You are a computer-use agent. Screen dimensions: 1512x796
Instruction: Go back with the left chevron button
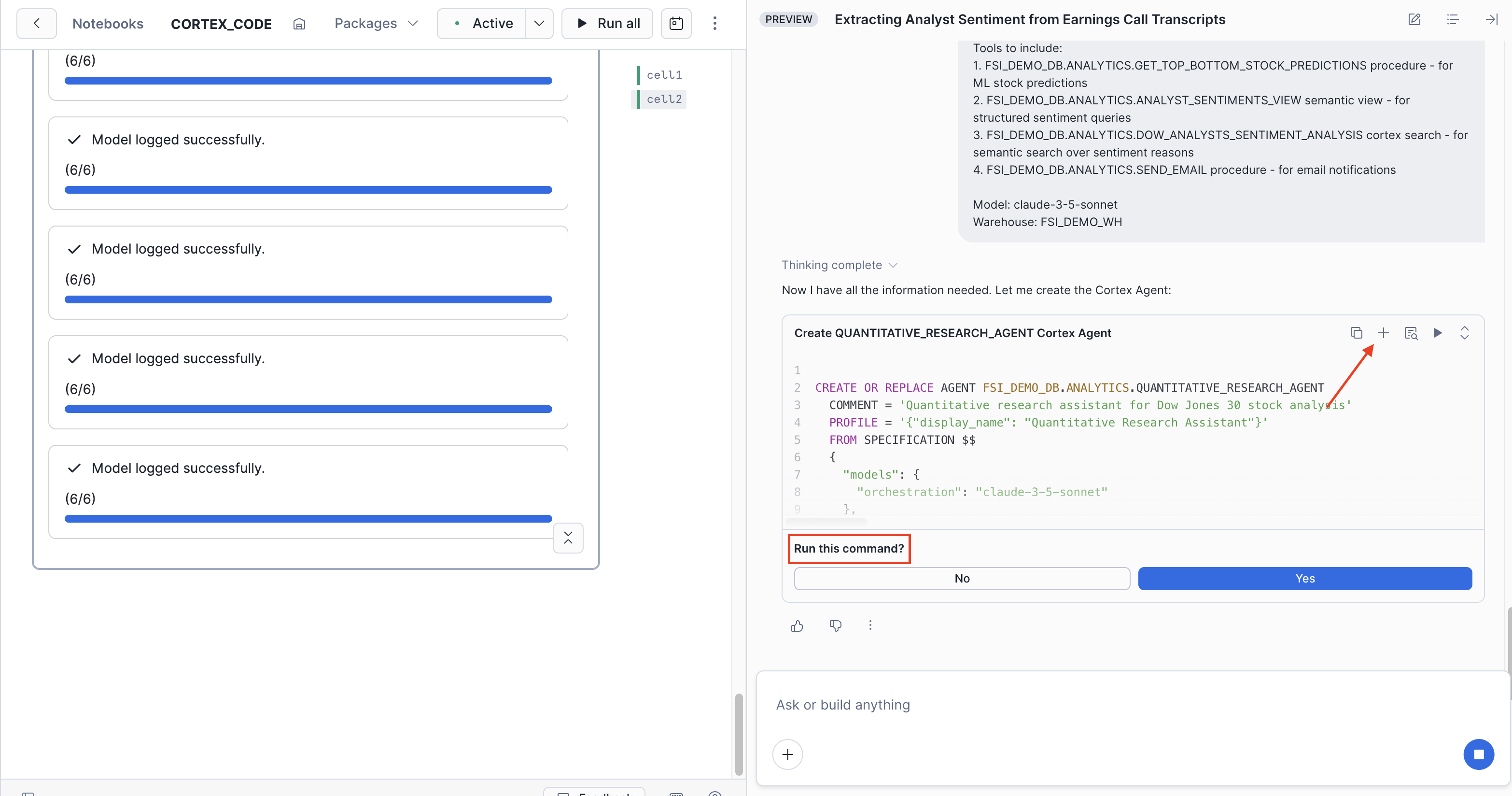pos(36,24)
